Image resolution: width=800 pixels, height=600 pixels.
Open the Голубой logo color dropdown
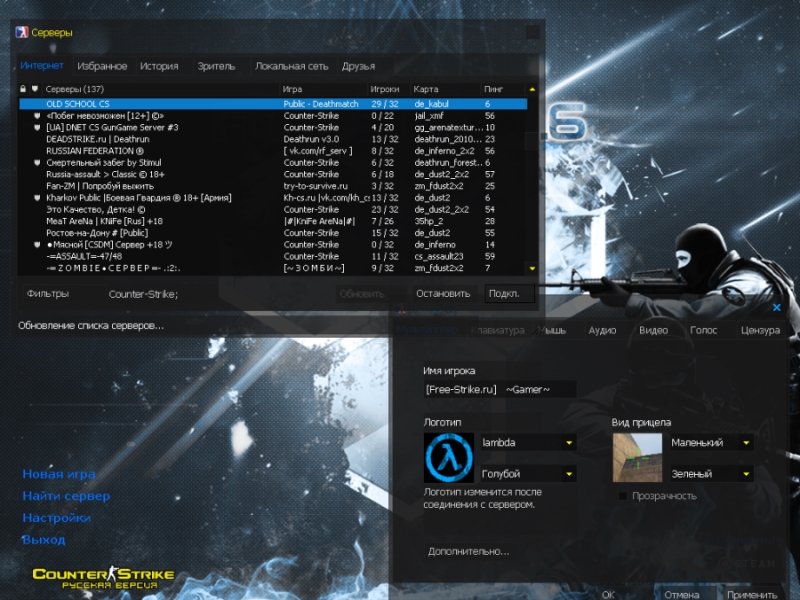[x=528, y=473]
